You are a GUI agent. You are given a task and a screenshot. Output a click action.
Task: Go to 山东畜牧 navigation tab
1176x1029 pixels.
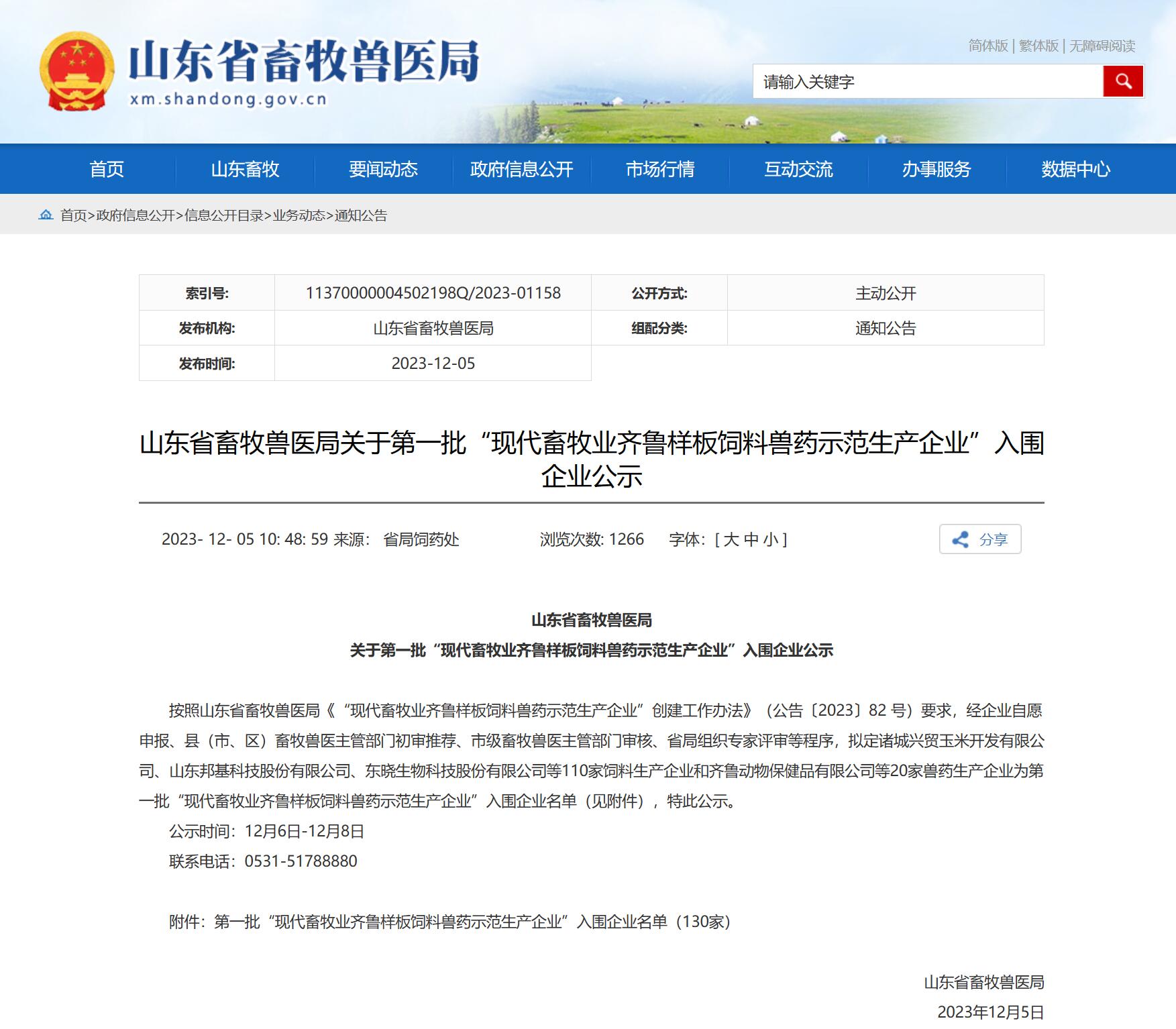(245, 169)
